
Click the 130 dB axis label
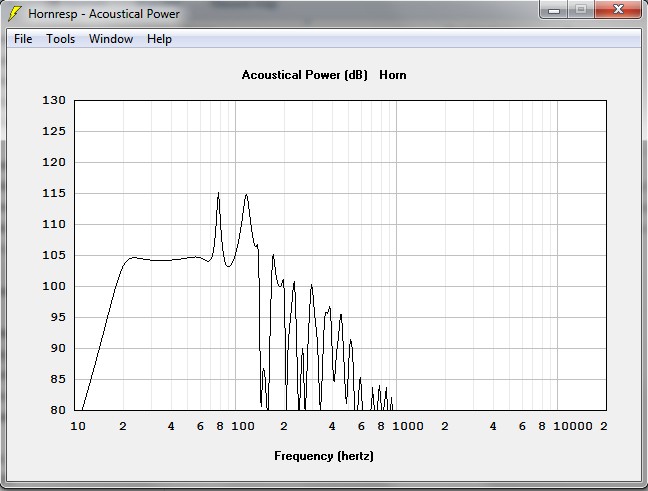point(54,100)
